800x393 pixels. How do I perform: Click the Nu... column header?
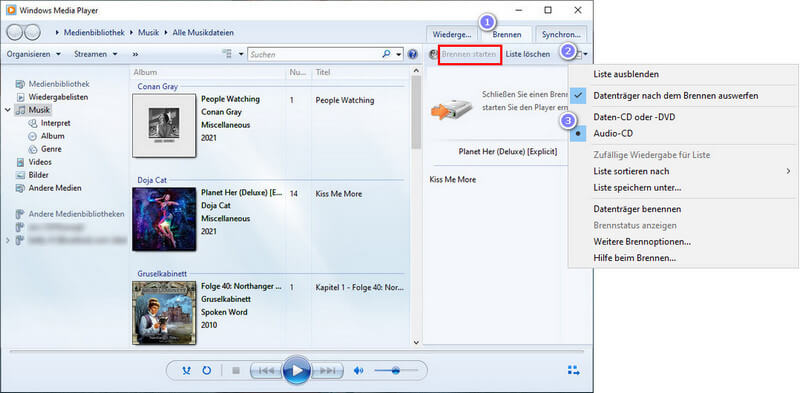pyautogui.click(x=298, y=72)
